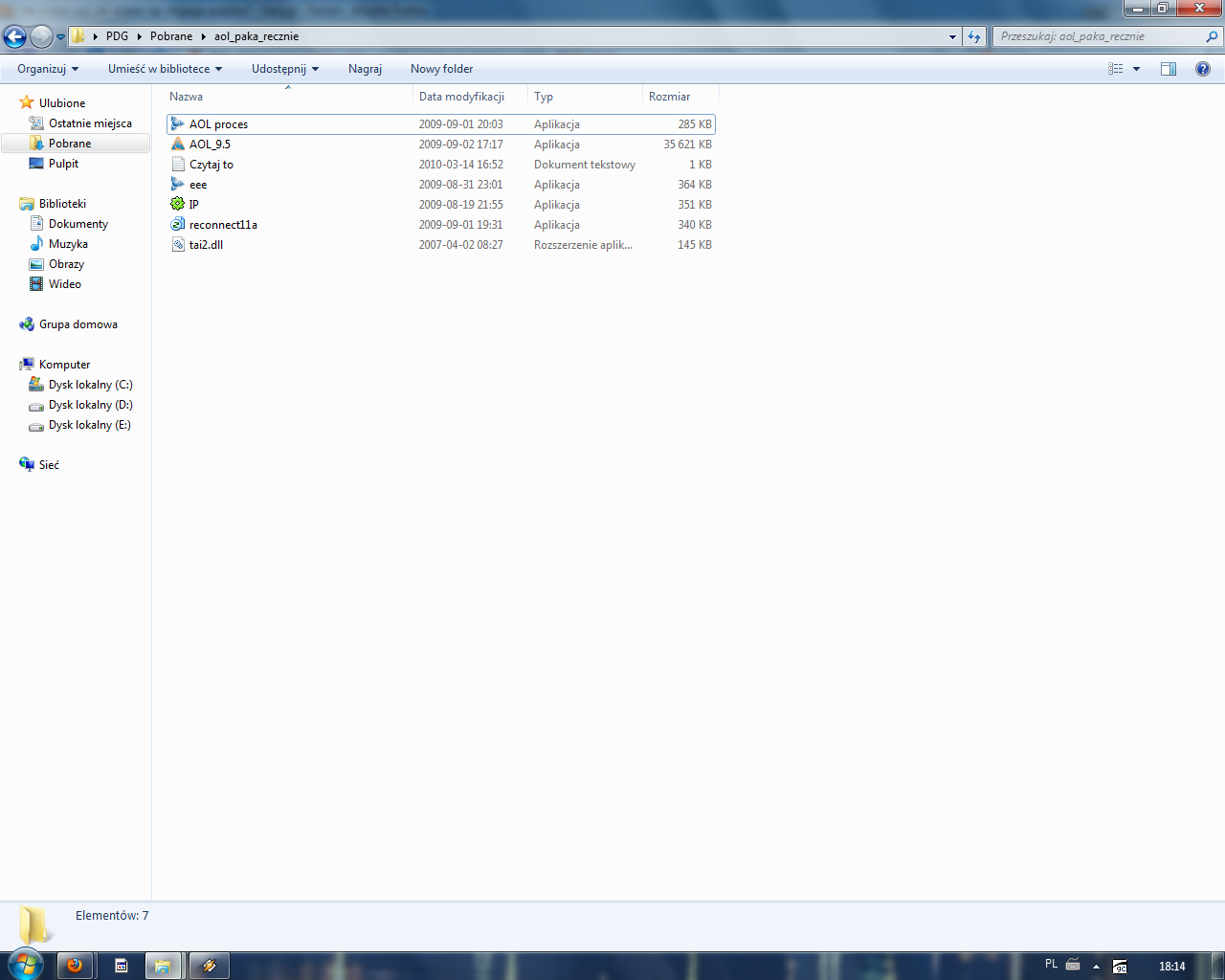Open the taskbar app right of Firefox
This screenshot has width=1225, height=980.
(122, 965)
